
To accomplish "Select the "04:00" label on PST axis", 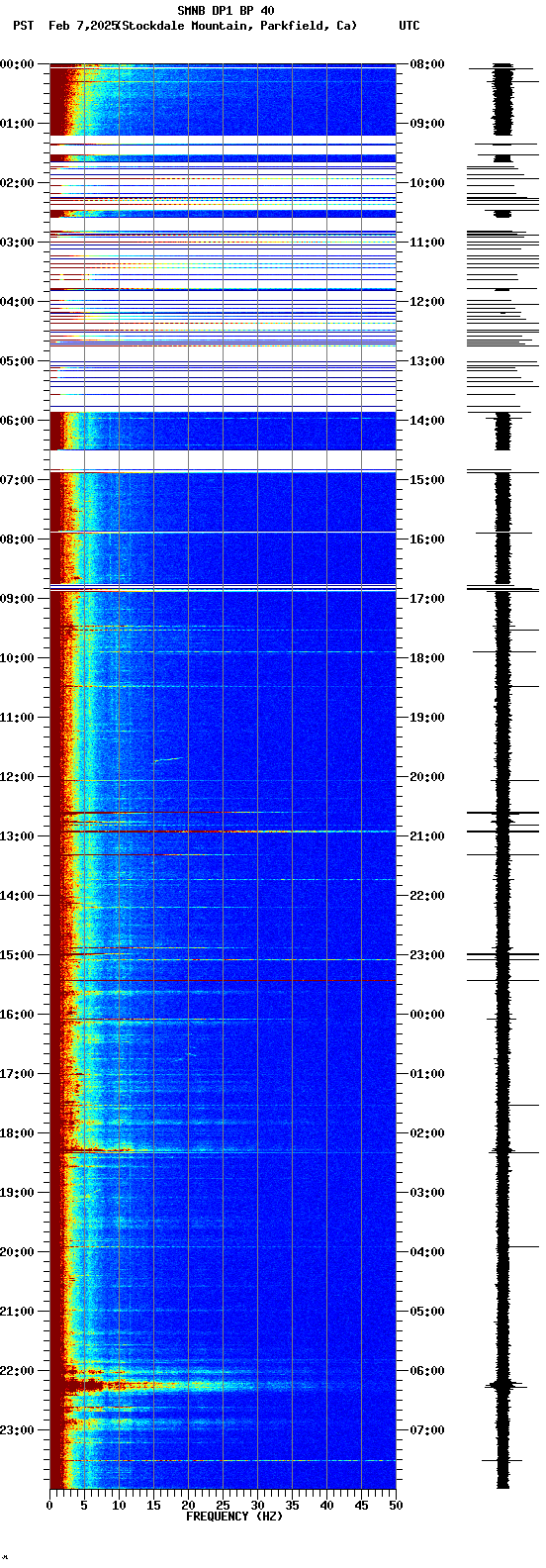I will 17,302.
